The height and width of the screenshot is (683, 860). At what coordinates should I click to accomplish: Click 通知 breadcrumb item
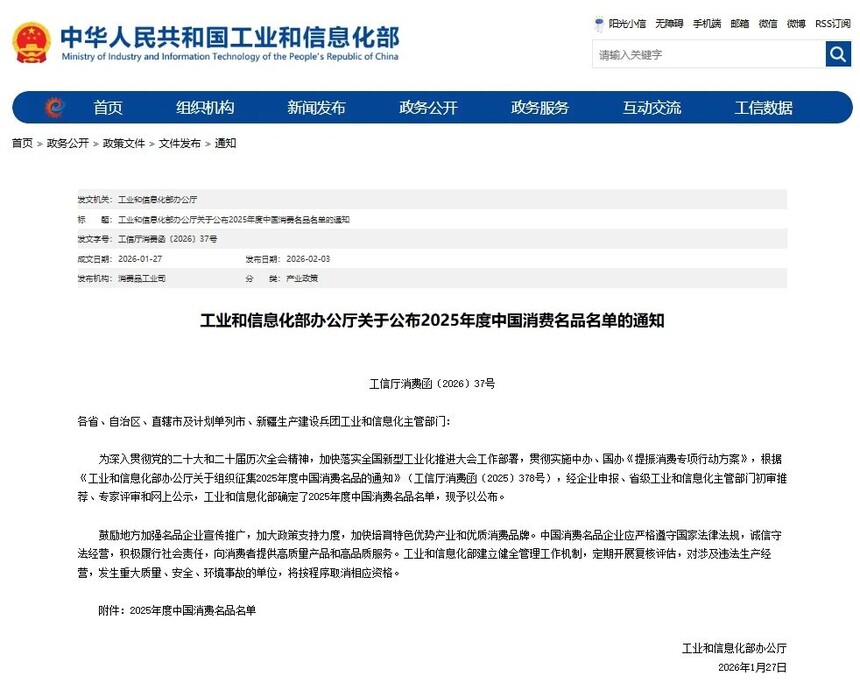pos(225,143)
